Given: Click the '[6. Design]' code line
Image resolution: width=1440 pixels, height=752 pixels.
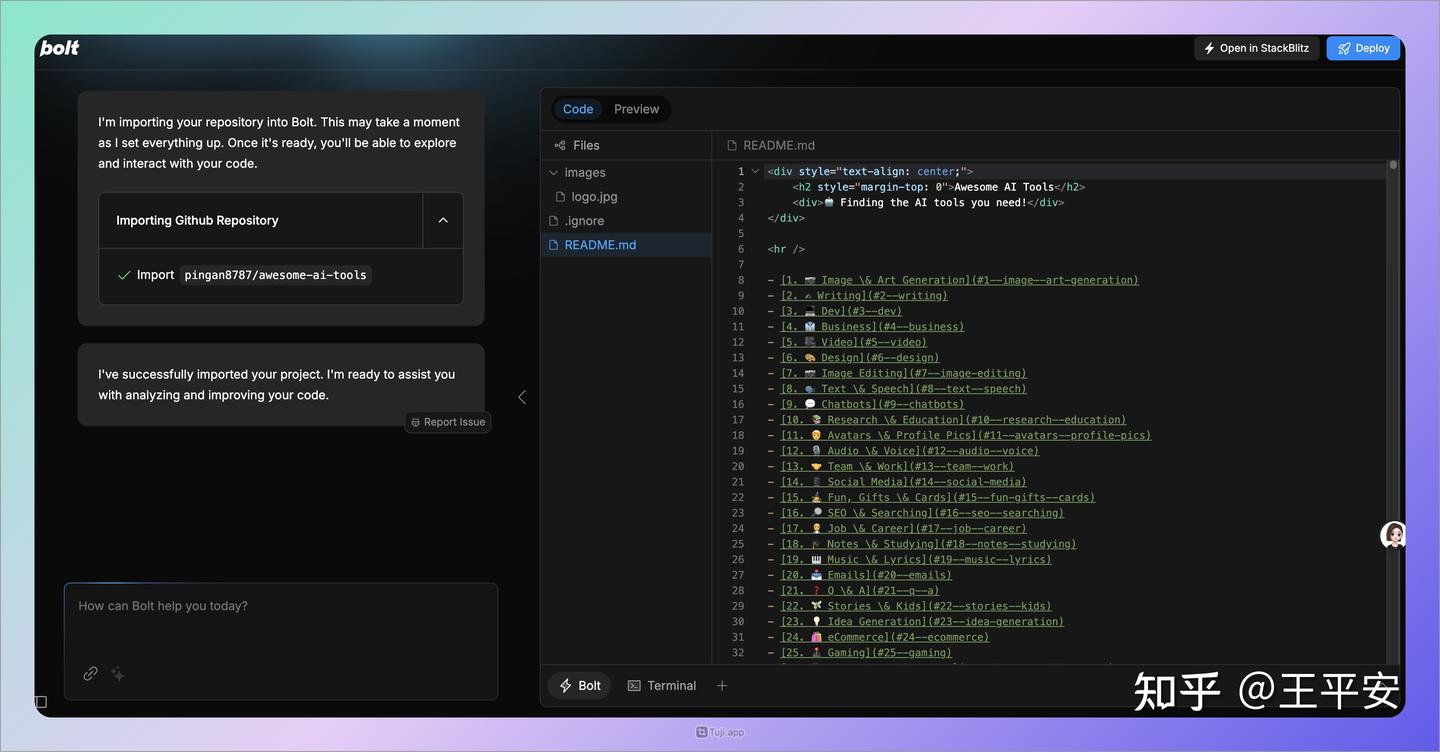Looking at the screenshot, I should [x=859, y=358].
